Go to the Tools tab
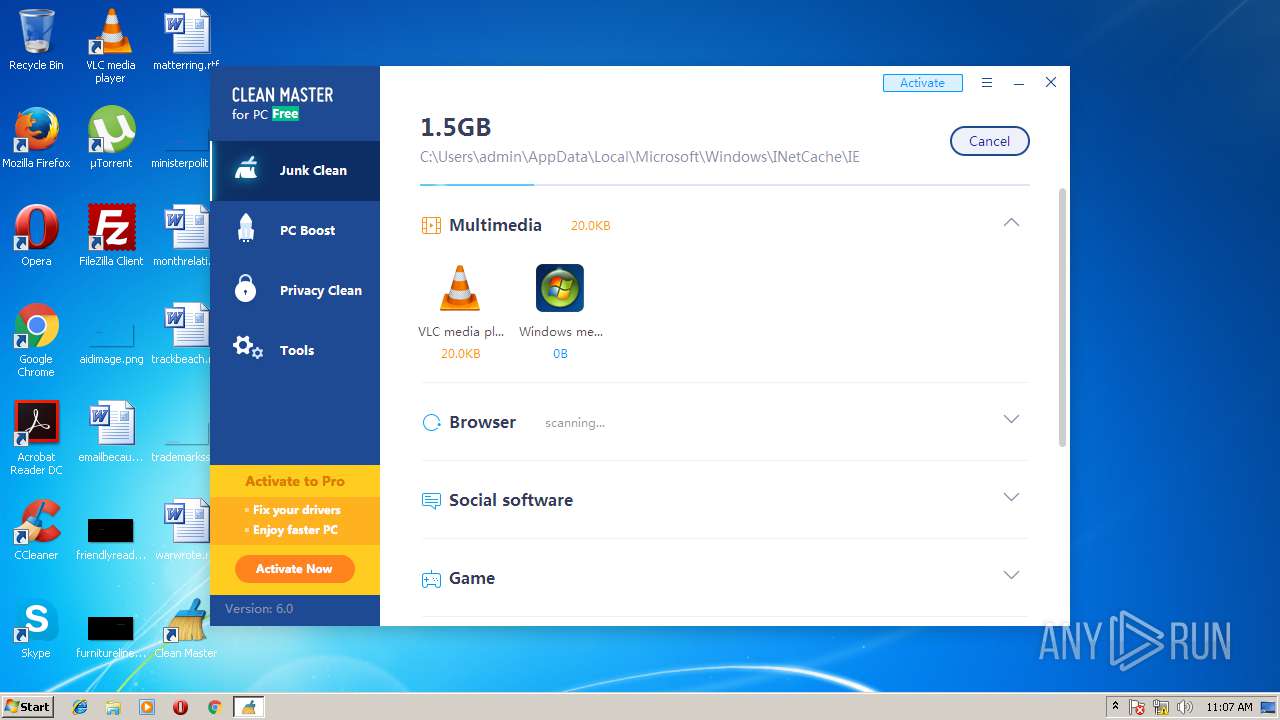Image resolution: width=1280 pixels, height=720 pixels. pos(295,351)
